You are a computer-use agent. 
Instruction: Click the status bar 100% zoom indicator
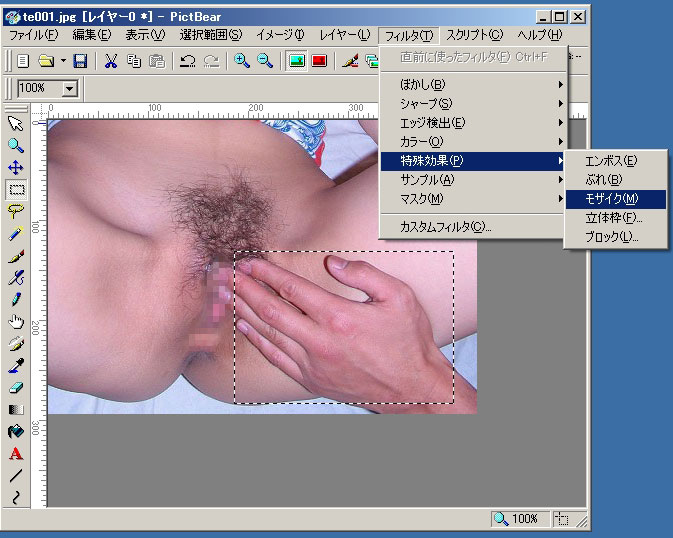coord(520,519)
